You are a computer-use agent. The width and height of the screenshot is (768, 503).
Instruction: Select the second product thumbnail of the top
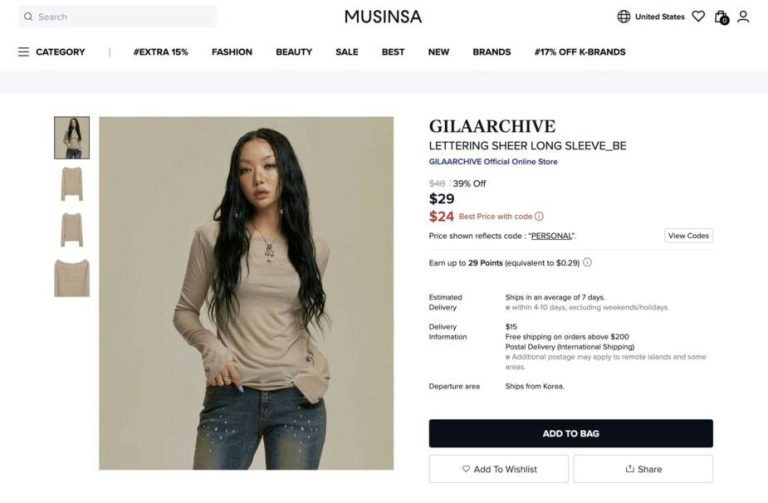tap(72, 184)
